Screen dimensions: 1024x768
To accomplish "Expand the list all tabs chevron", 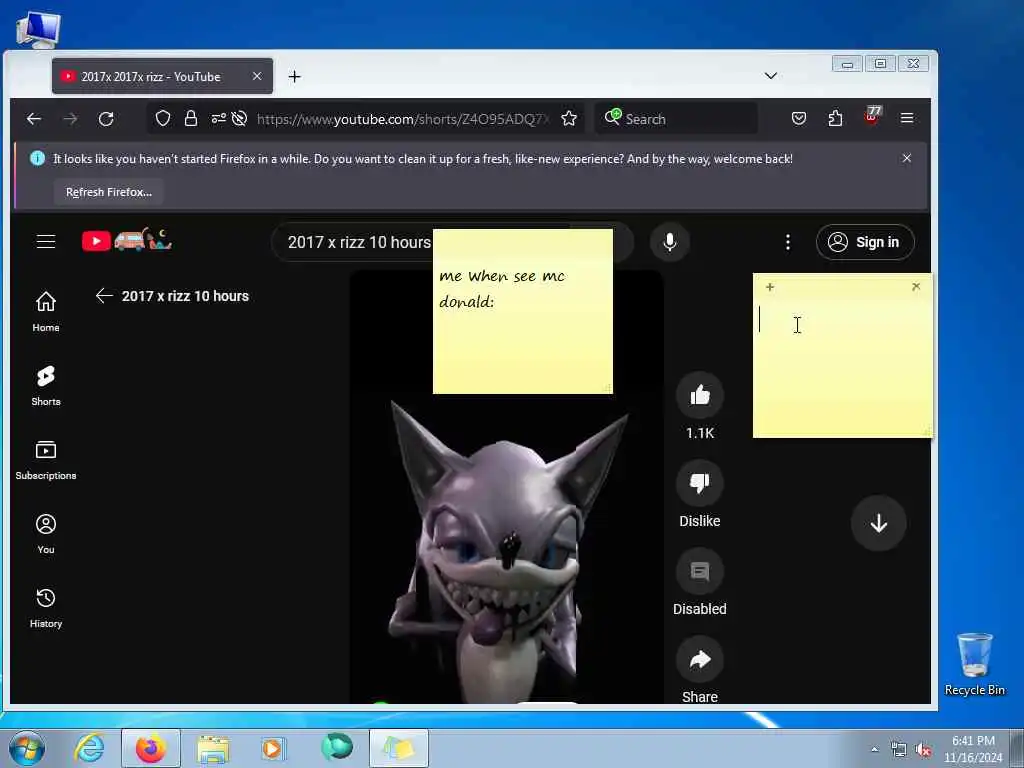I will pos(771,76).
